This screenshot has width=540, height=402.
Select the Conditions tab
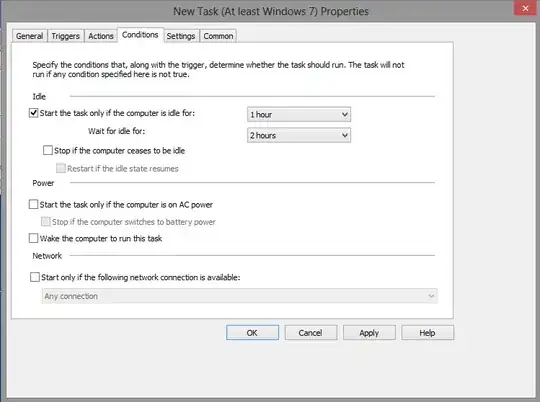pyautogui.click(x=140, y=35)
